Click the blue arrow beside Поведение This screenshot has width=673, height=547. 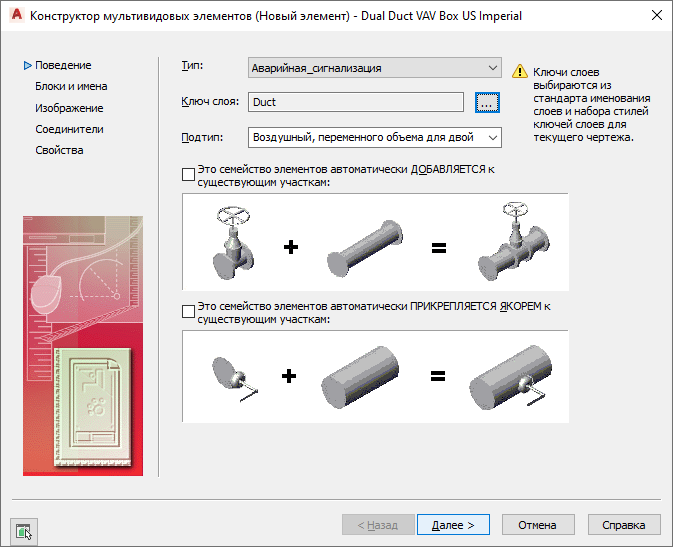coord(27,65)
